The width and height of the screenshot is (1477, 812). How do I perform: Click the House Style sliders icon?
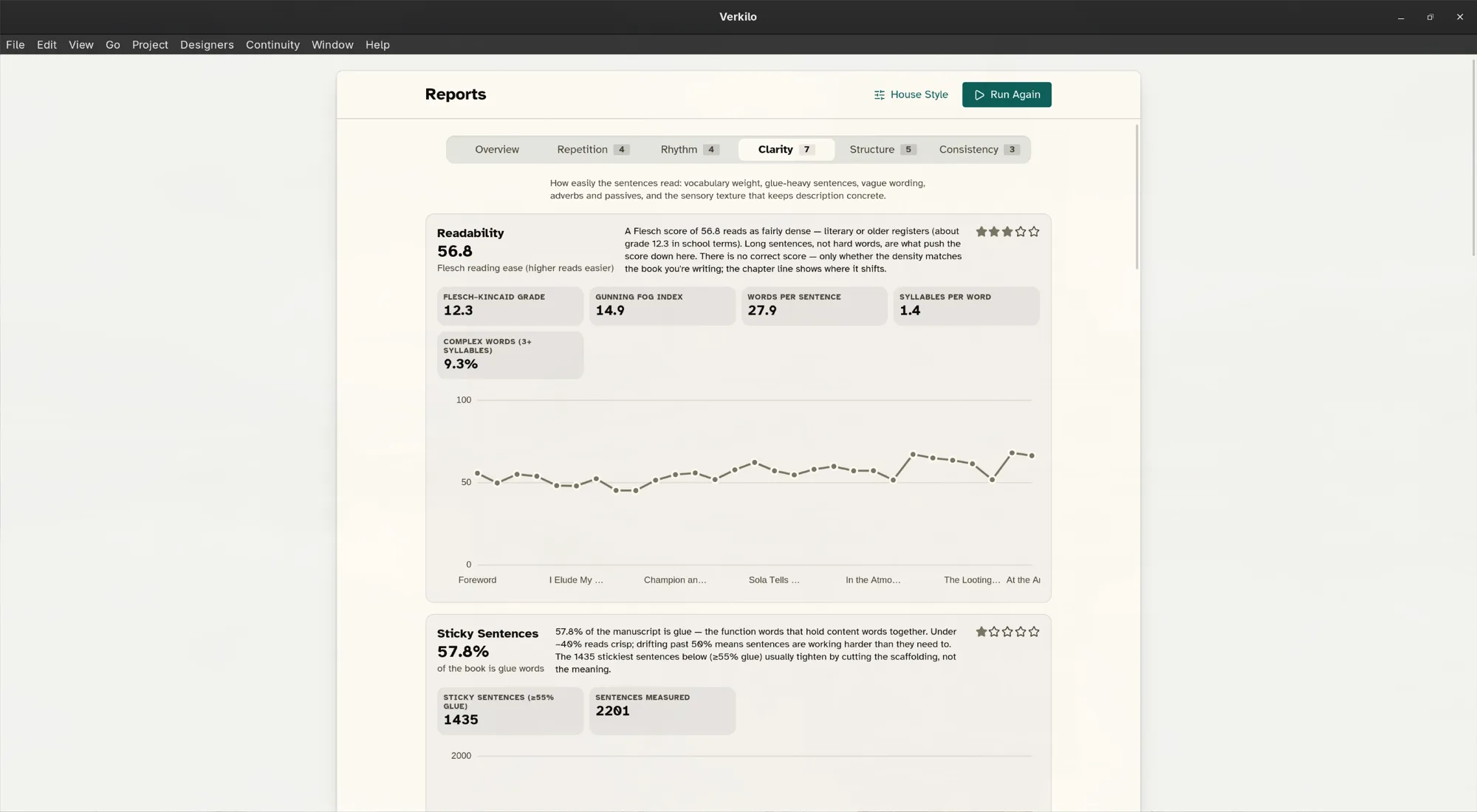point(879,94)
